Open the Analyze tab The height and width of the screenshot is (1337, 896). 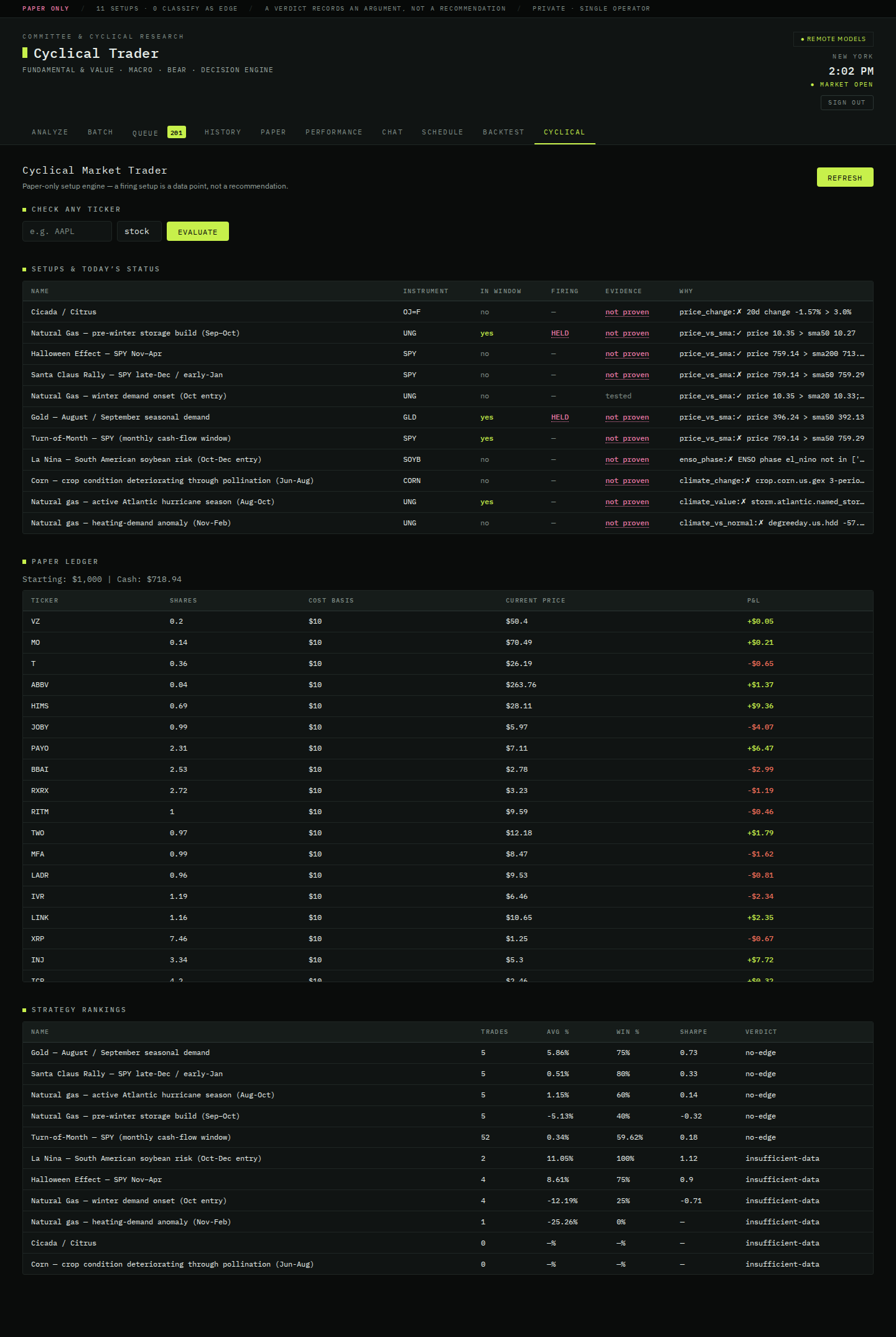(50, 132)
